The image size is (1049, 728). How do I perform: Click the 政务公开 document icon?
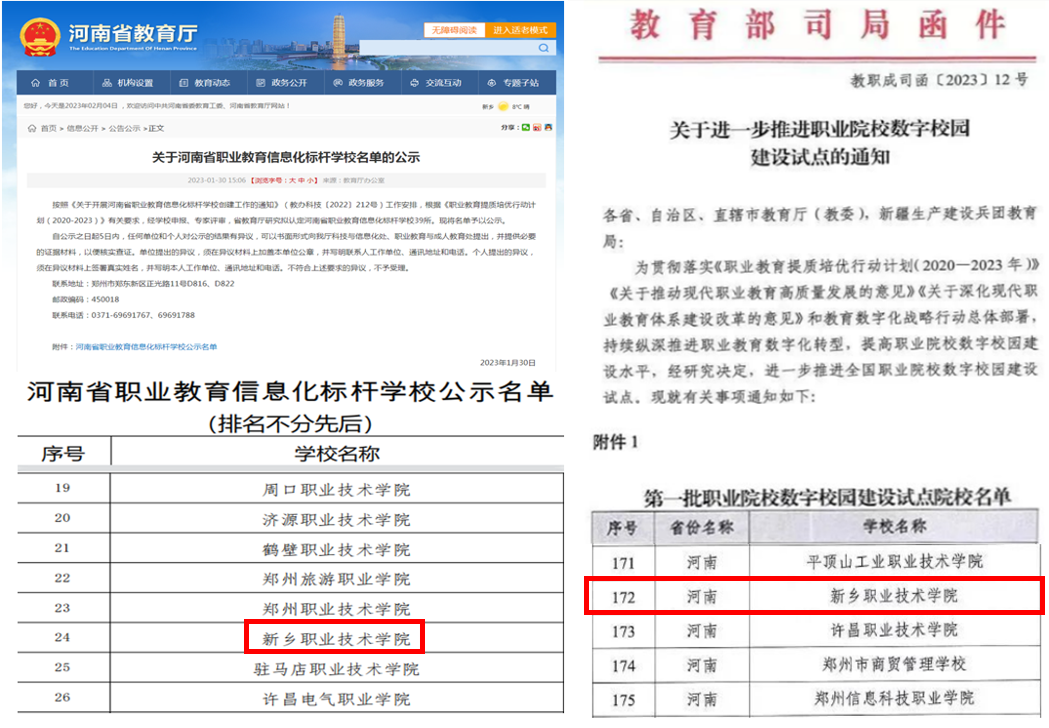coord(261,83)
